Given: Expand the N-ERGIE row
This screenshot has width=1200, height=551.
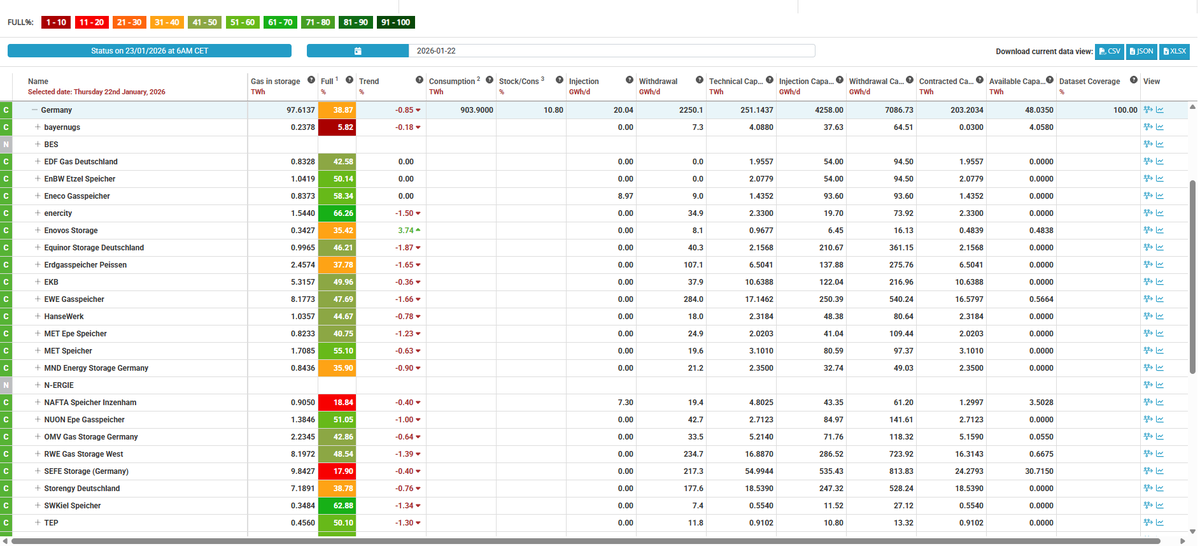Looking at the screenshot, I should point(38,385).
